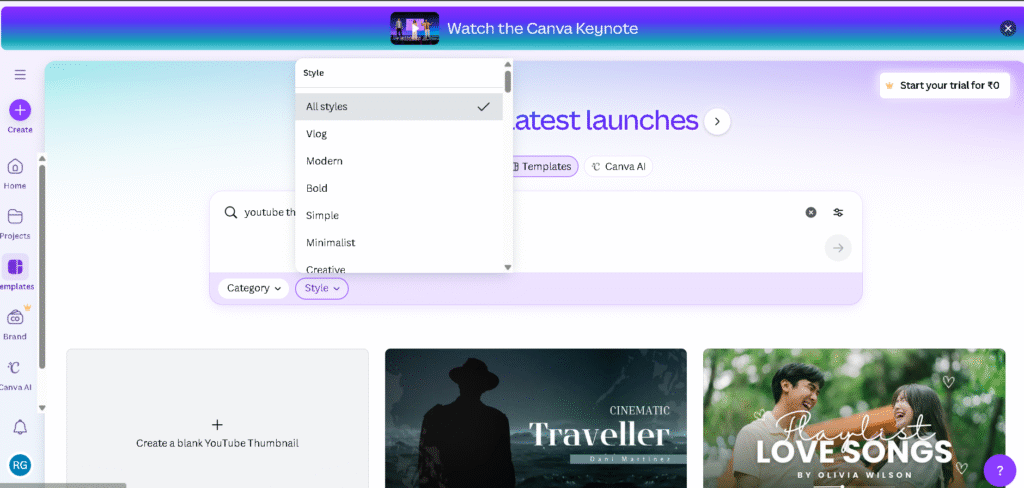1024x488 pixels.
Task: Clear the search field text
Action: (x=811, y=212)
